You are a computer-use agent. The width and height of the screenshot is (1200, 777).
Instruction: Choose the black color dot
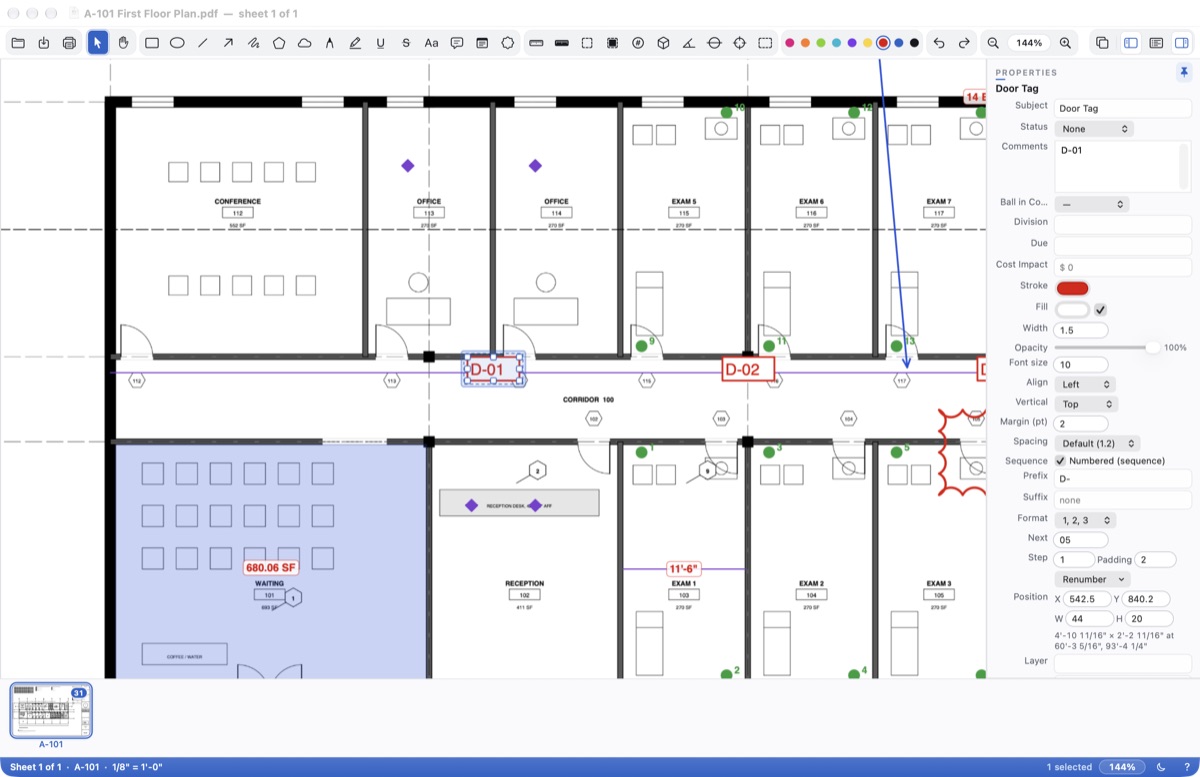point(914,43)
